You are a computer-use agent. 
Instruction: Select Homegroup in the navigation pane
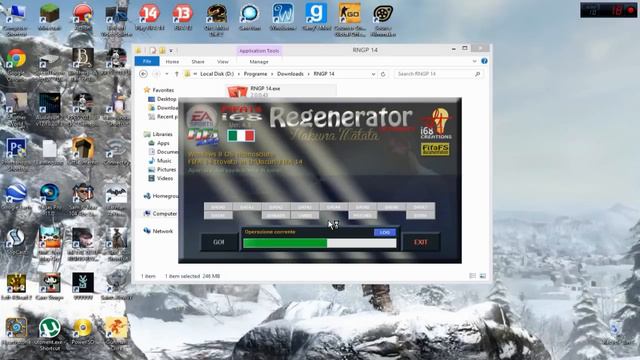(160, 196)
